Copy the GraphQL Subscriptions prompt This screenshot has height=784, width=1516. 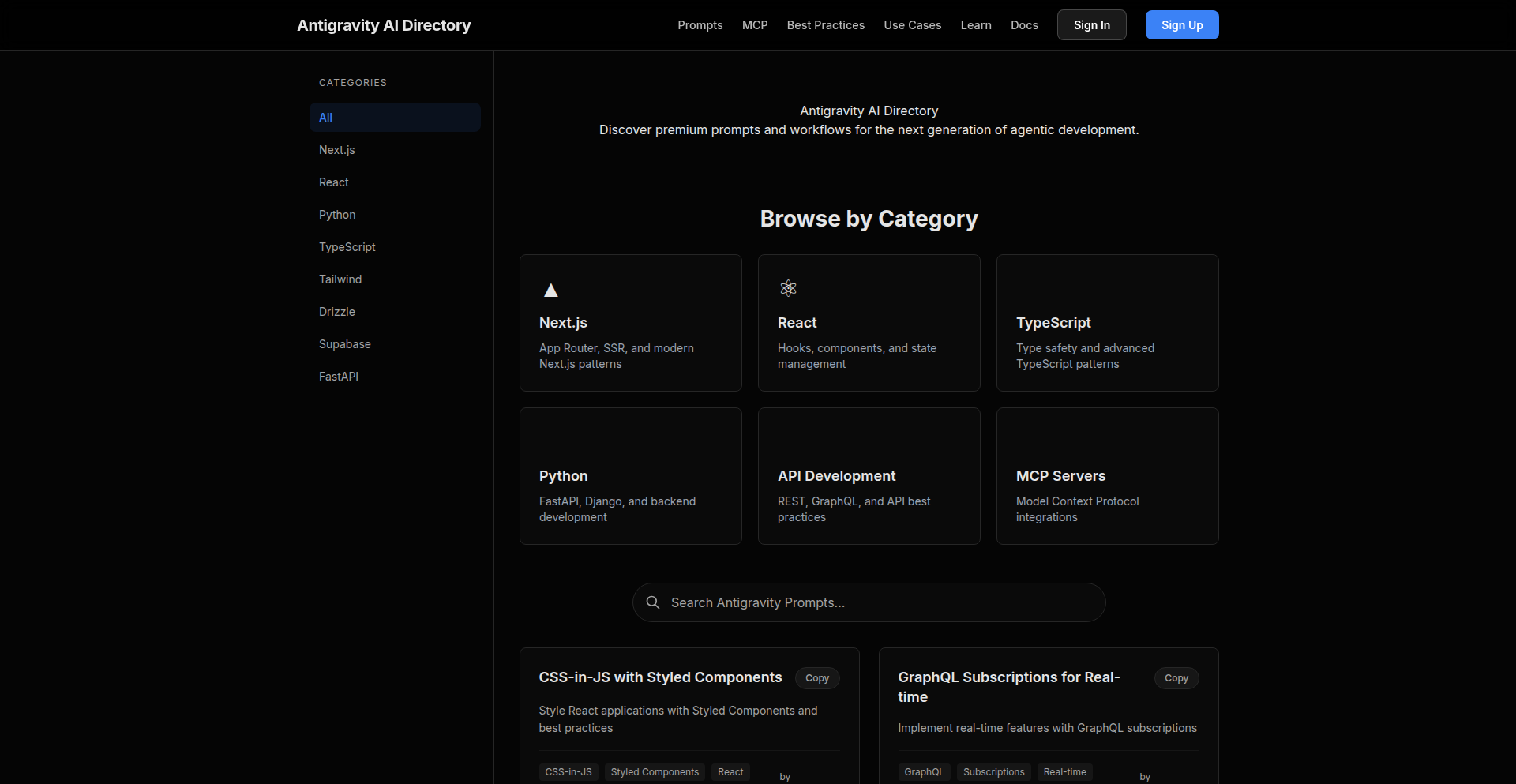tap(1176, 678)
